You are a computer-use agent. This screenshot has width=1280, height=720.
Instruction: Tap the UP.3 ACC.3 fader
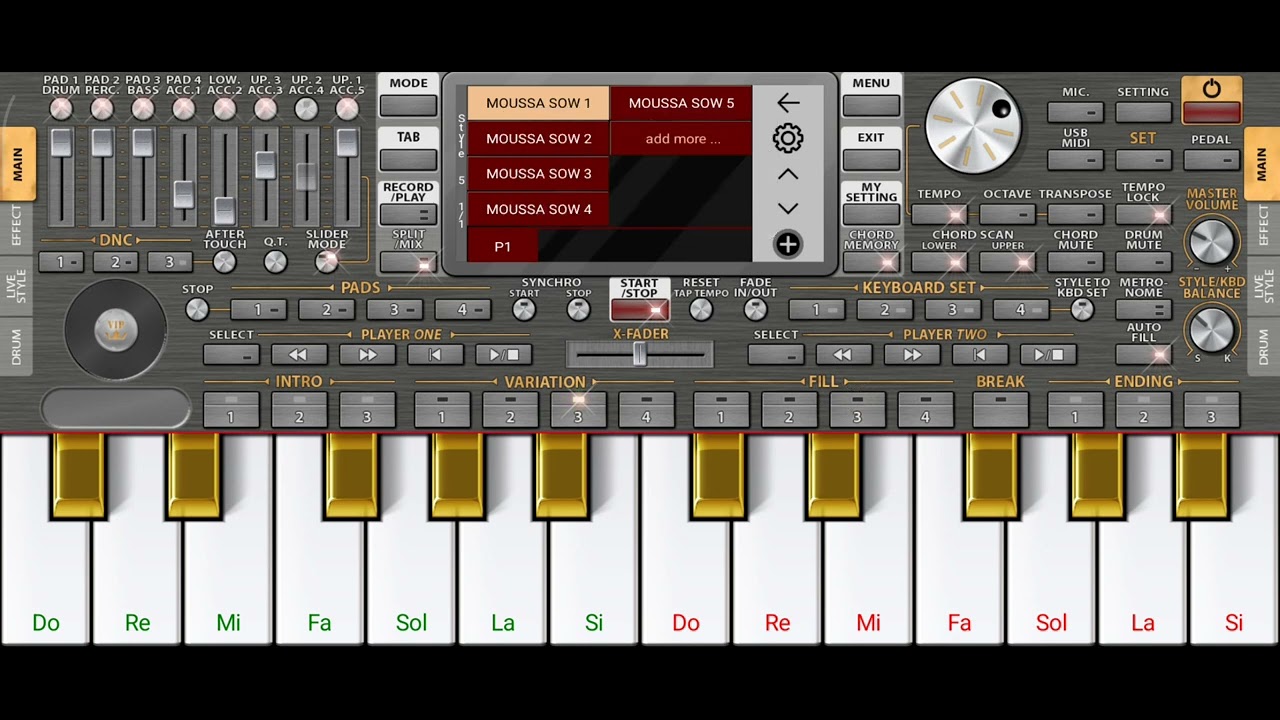265,165
